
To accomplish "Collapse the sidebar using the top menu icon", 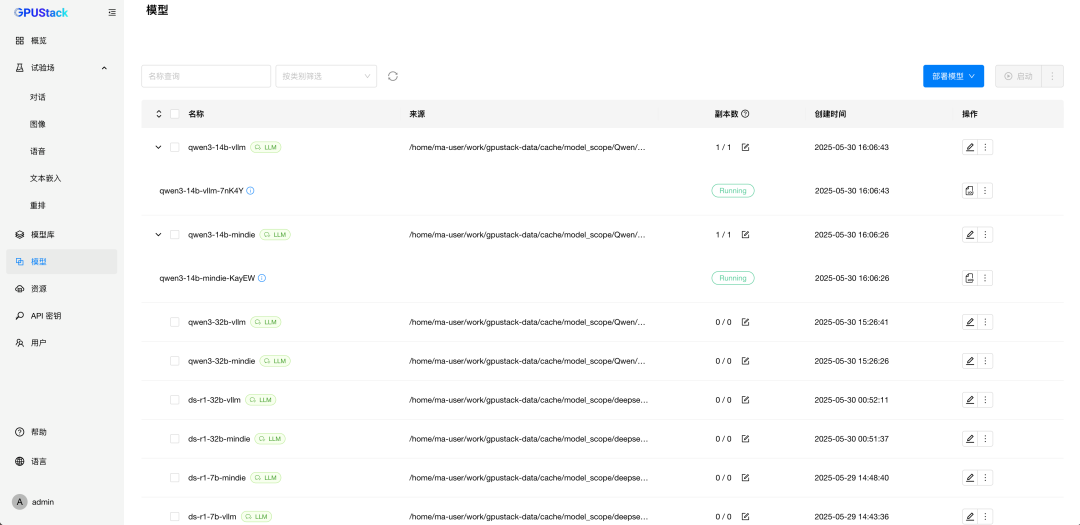I will (112, 13).
